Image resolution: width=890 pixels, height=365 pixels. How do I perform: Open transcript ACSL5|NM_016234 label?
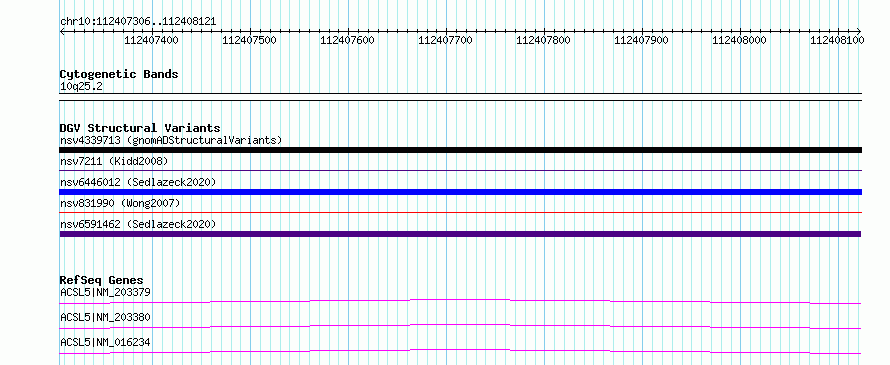[105, 342]
